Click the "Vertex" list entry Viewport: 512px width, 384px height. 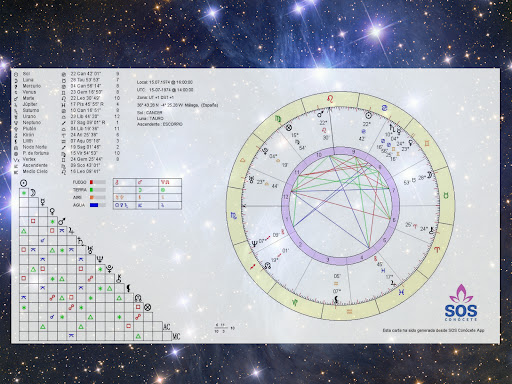(x=67, y=159)
